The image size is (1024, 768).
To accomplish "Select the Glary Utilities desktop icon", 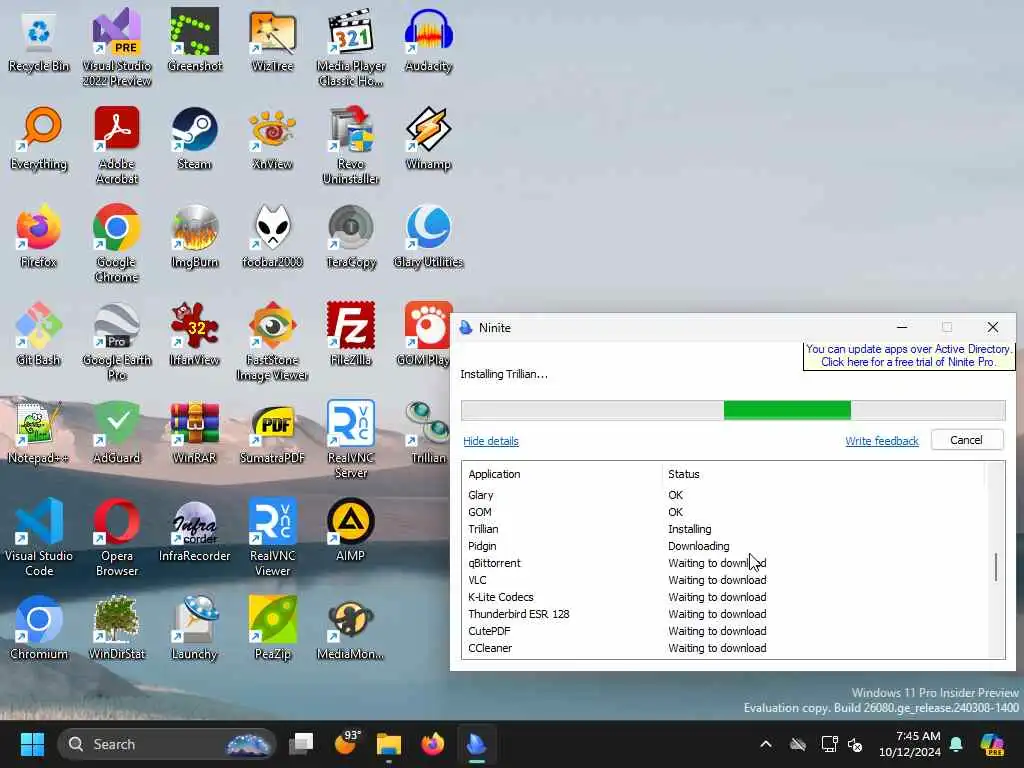I will (x=428, y=236).
